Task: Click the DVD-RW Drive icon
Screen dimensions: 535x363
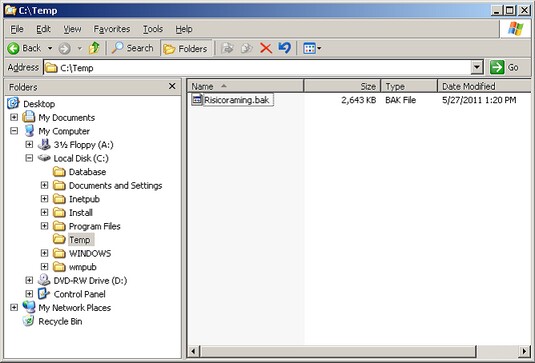Action: 44,280
